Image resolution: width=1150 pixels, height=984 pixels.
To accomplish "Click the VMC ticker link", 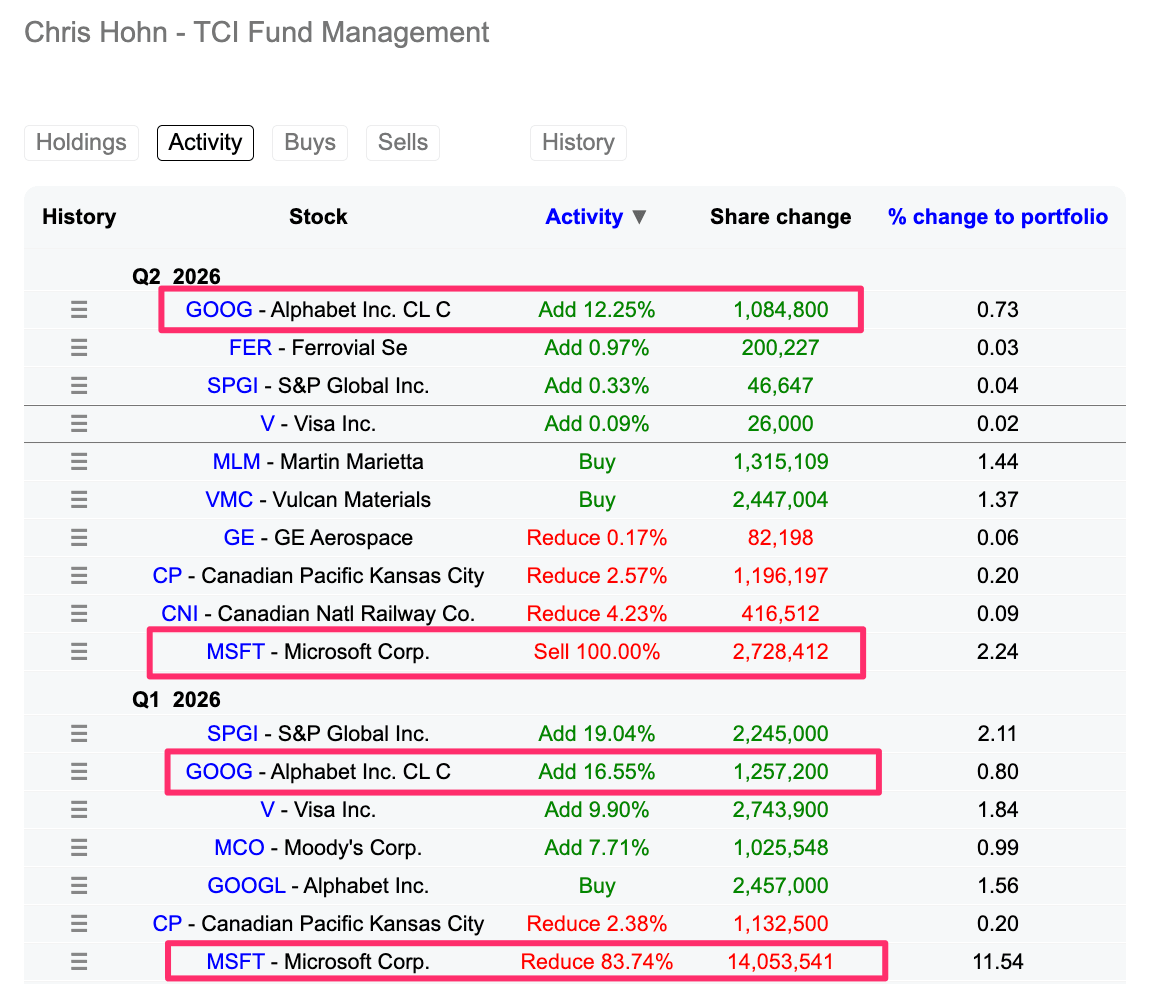I will point(229,500).
